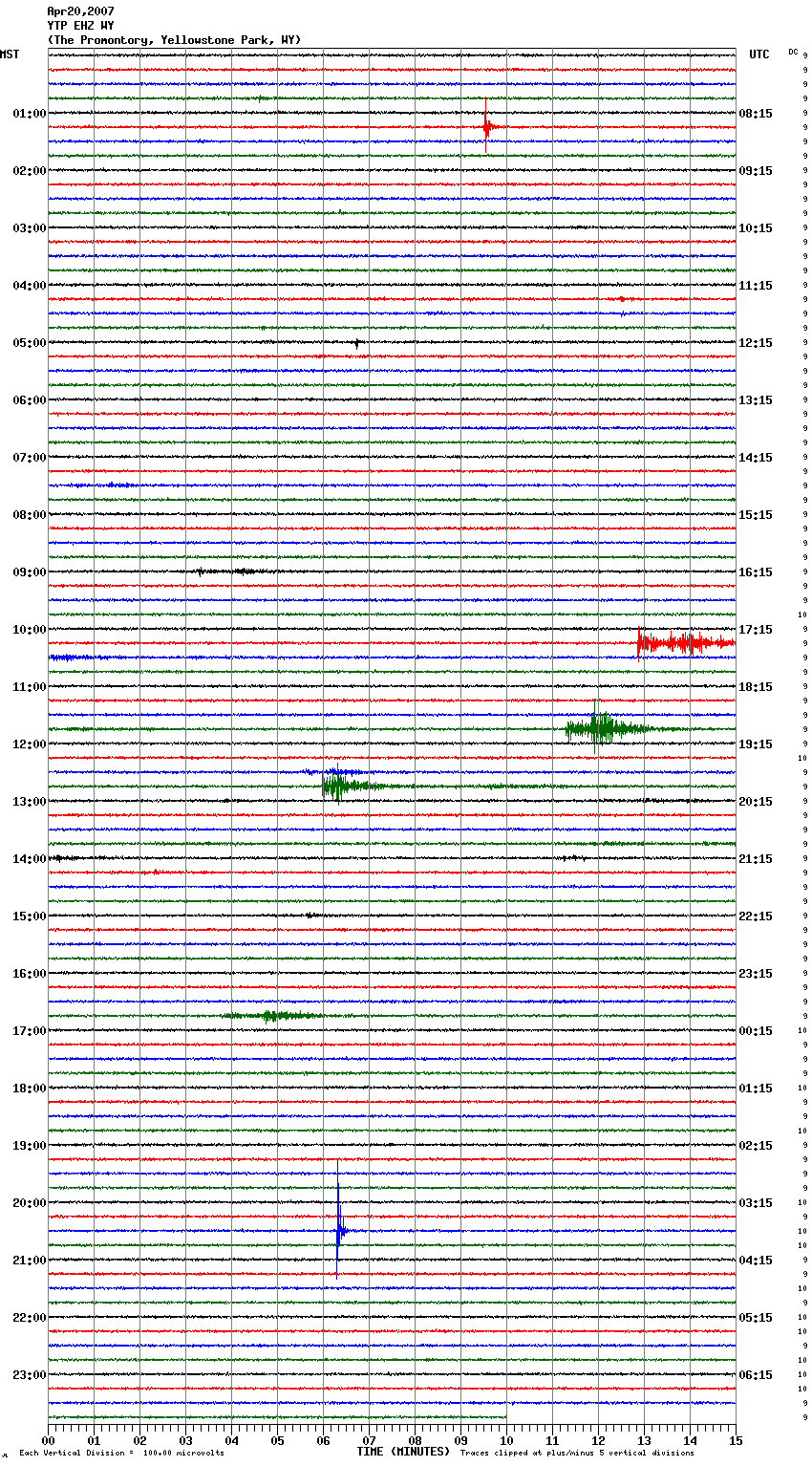Select the 07:00 MST time label
Image resolution: width=812 pixels, height=1466 pixels.
coord(30,458)
